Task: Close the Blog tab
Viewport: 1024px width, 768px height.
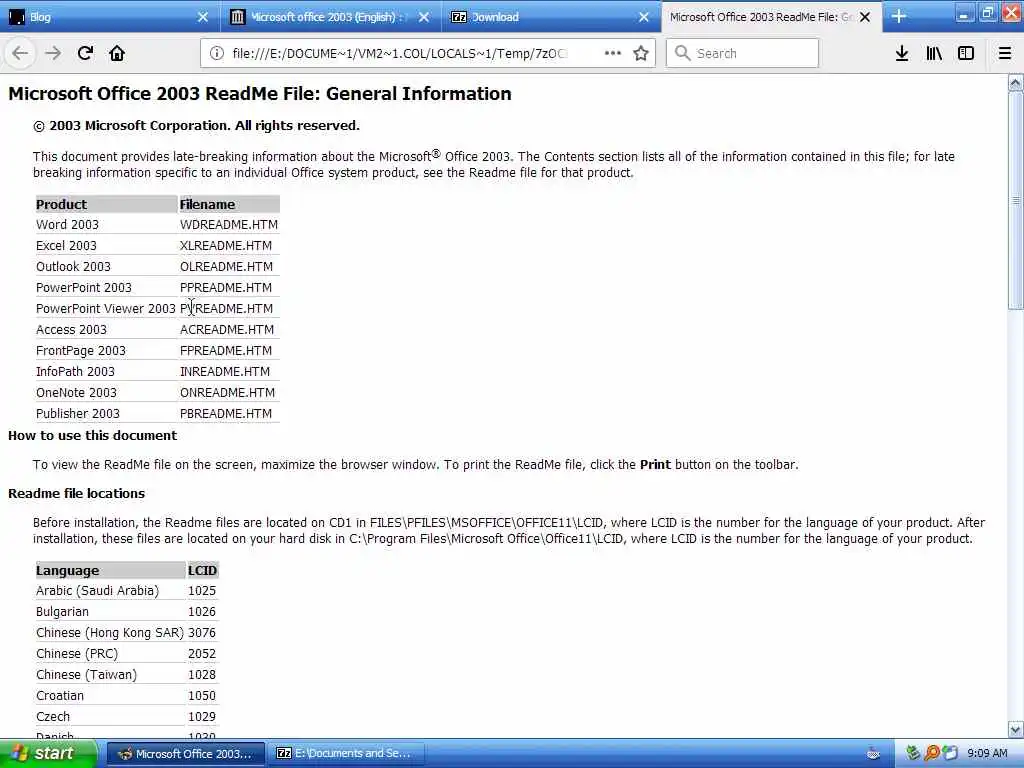Action: tap(203, 17)
